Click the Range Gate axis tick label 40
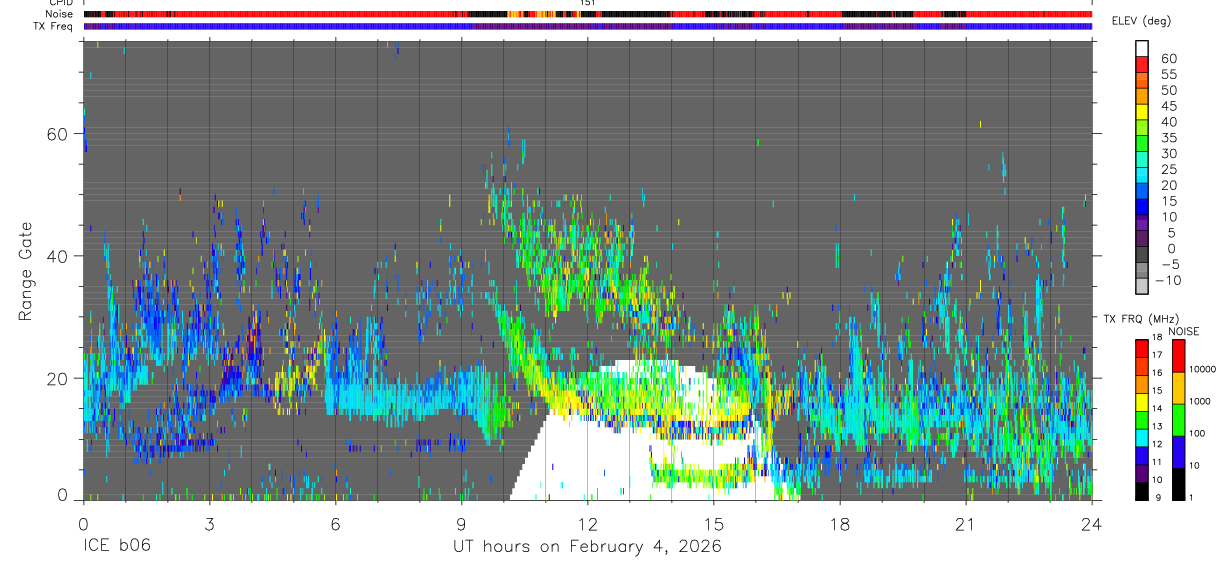The height and width of the screenshot is (567, 1228). tap(57, 256)
